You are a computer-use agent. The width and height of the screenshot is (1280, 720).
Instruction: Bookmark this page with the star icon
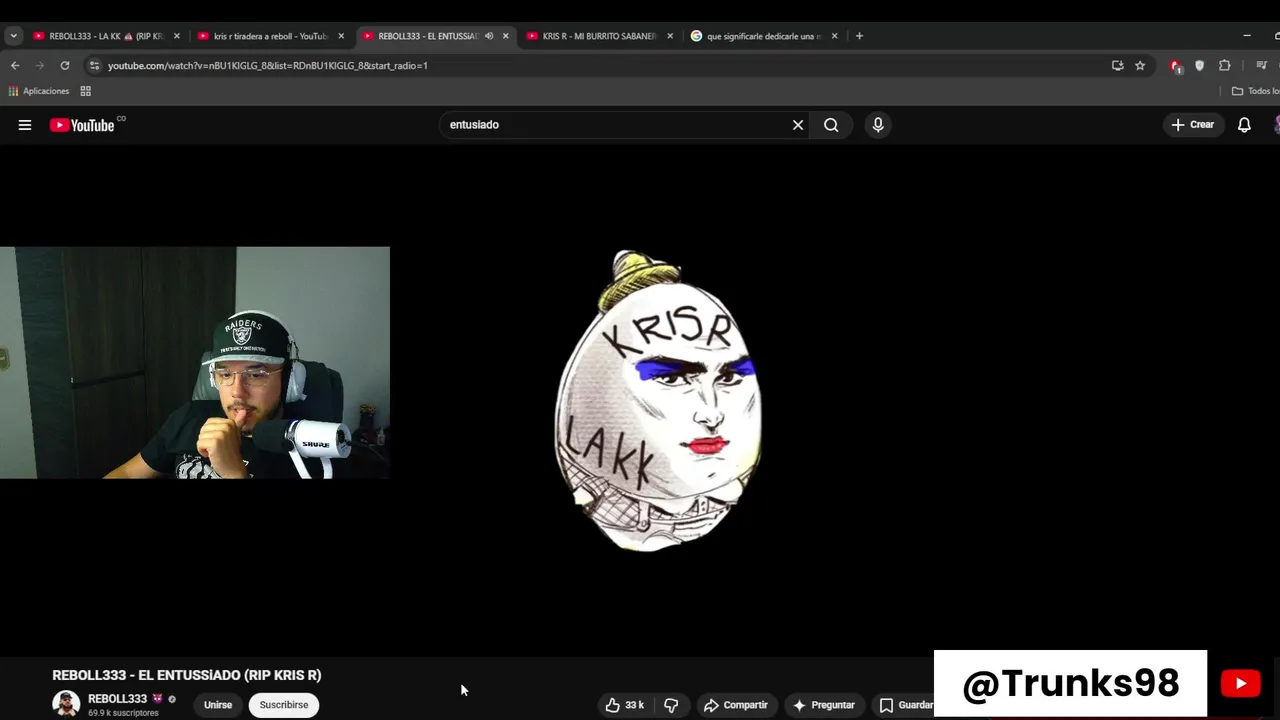[1140, 65]
